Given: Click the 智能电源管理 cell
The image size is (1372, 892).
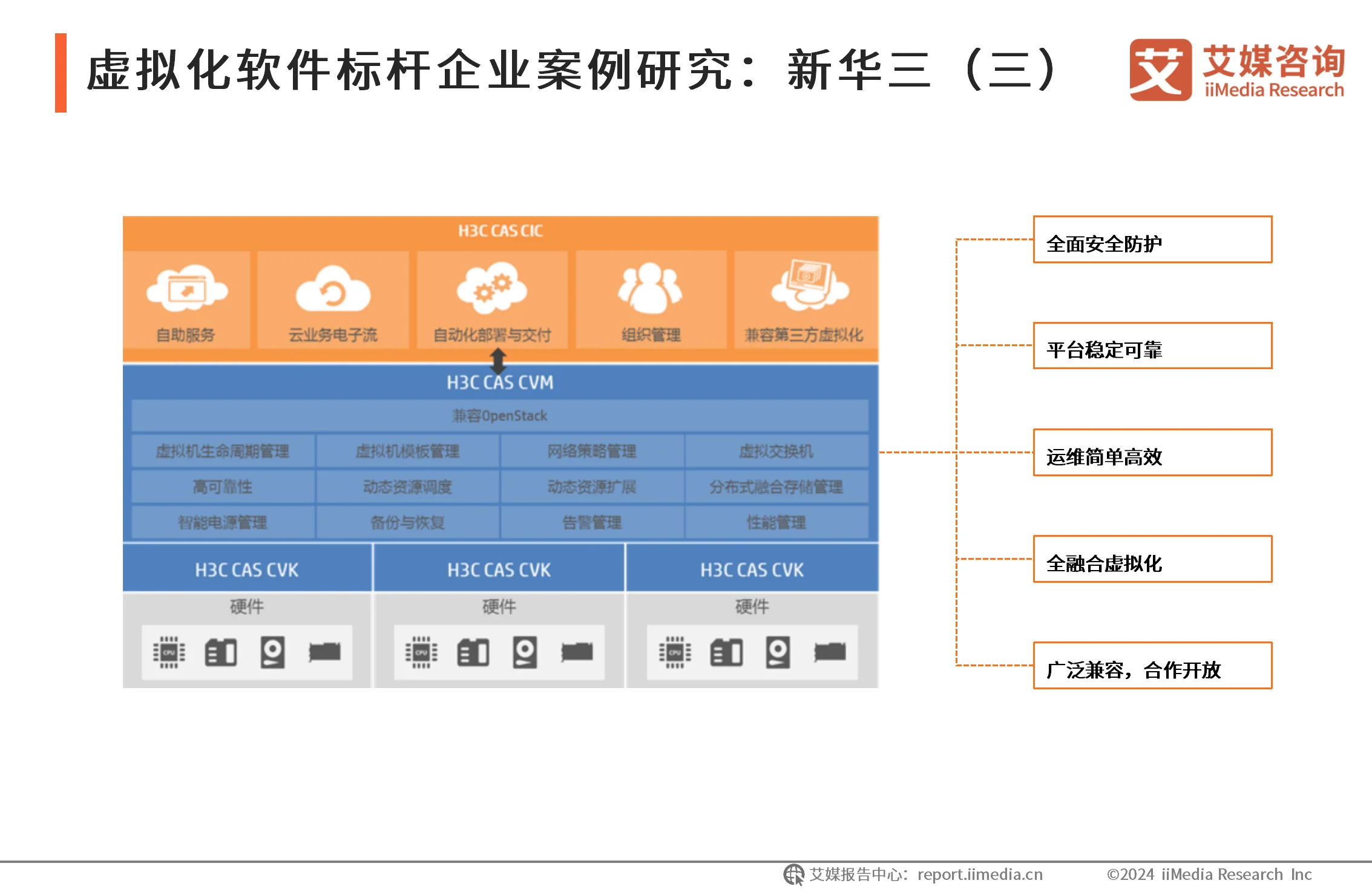Looking at the screenshot, I should [223, 523].
